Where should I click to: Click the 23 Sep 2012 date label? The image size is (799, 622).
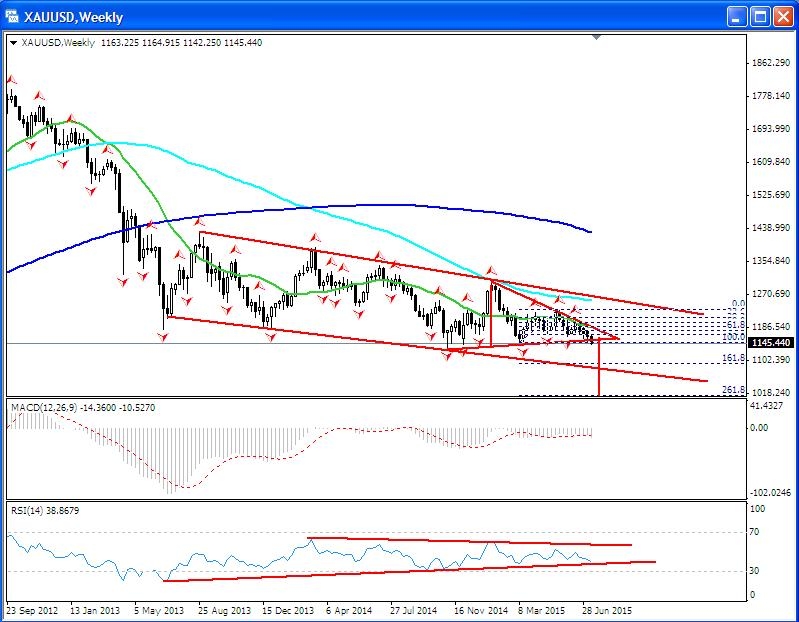coord(30,607)
